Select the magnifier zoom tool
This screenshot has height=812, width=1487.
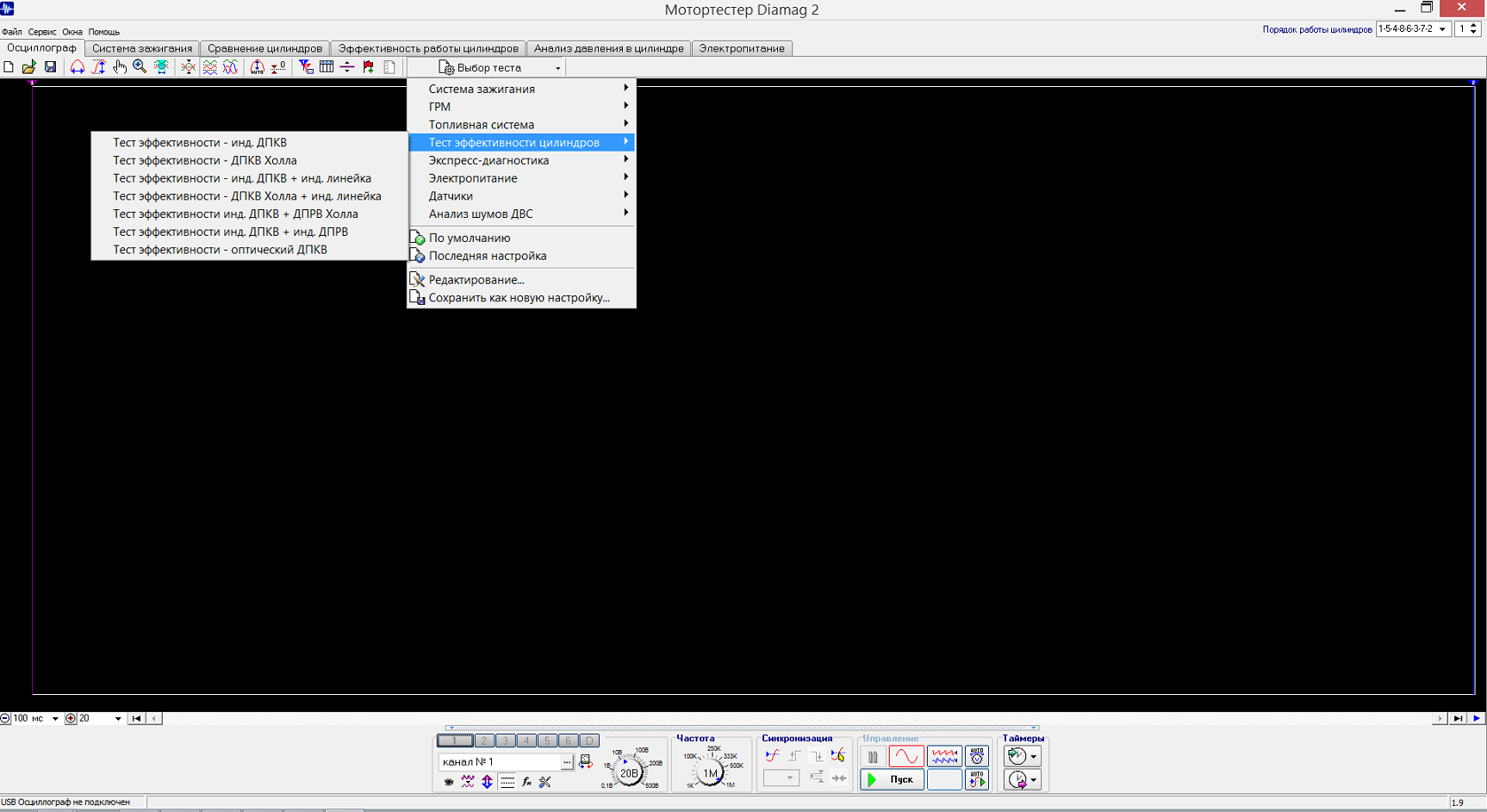pos(140,67)
